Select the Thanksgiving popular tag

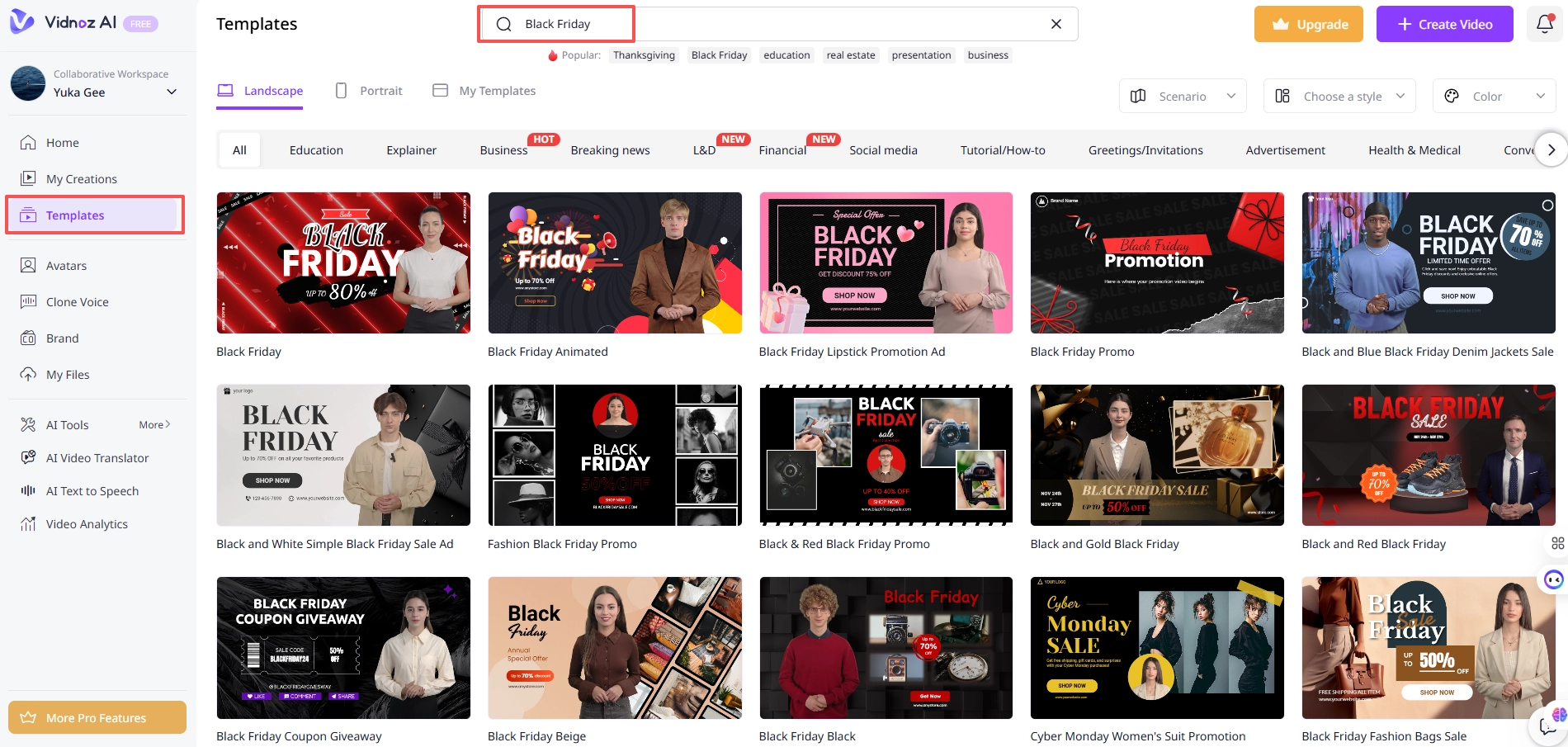point(644,54)
